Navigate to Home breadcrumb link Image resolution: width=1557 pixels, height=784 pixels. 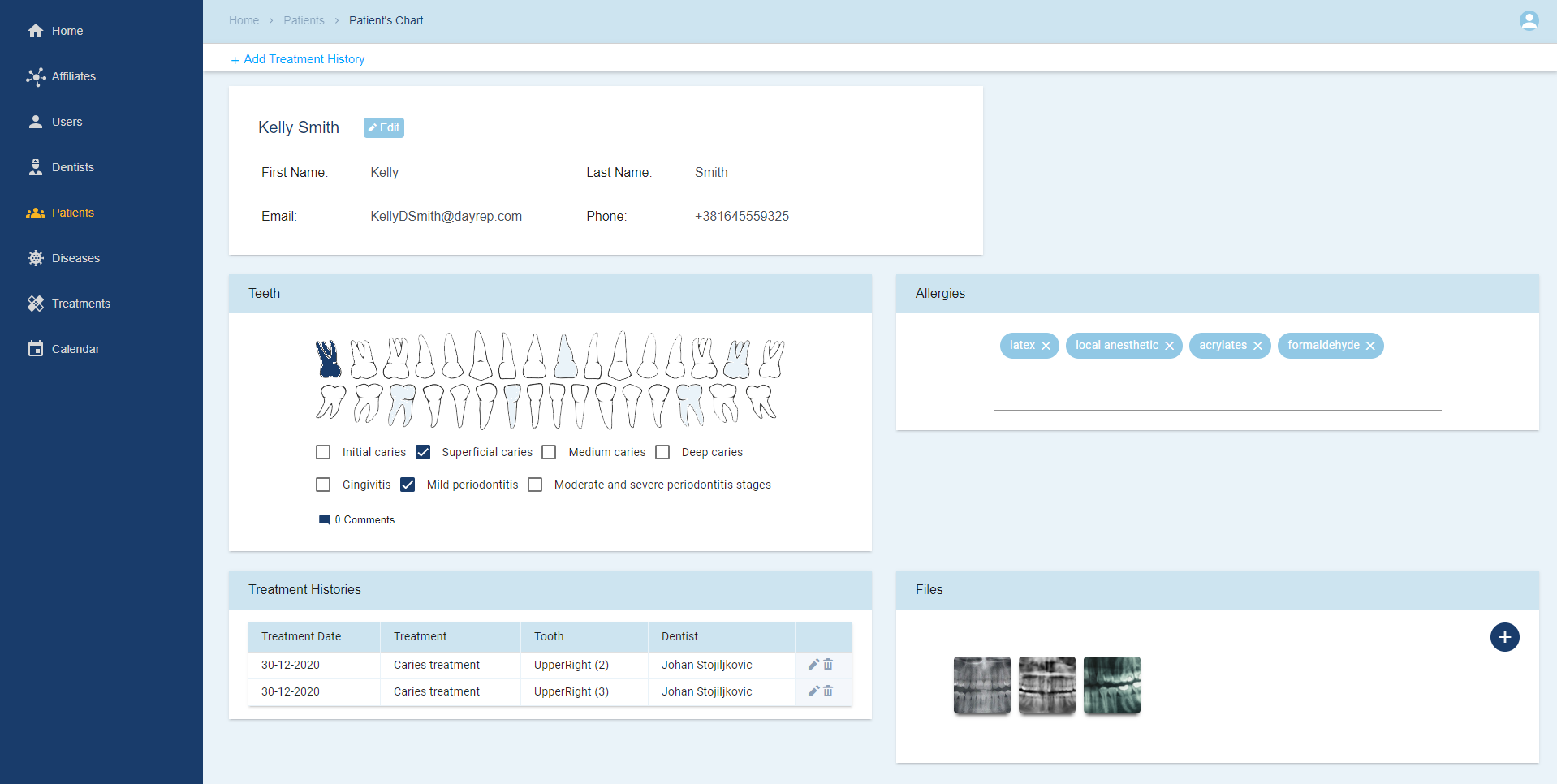(244, 20)
